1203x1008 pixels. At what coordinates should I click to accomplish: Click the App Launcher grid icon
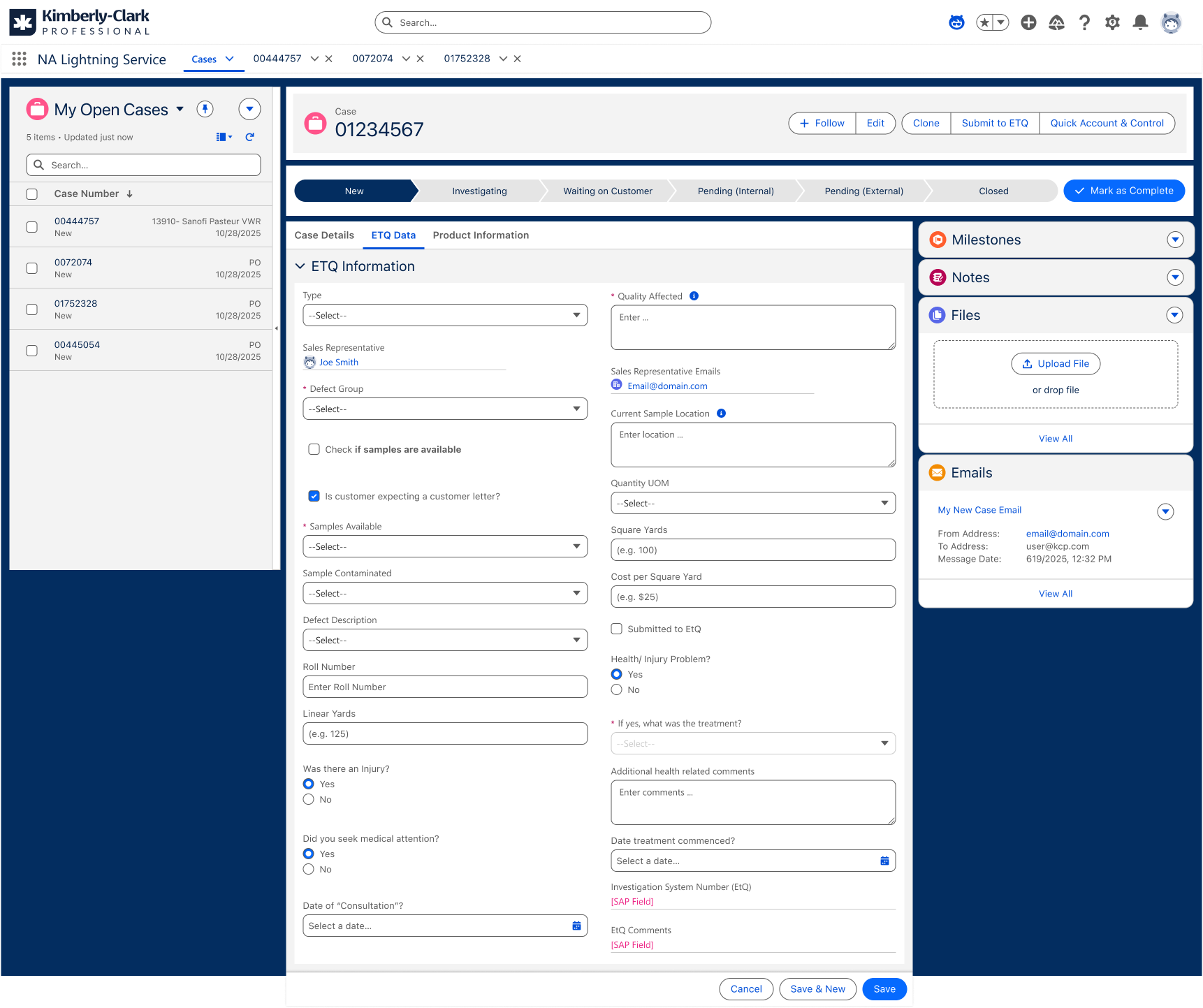tap(19, 59)
